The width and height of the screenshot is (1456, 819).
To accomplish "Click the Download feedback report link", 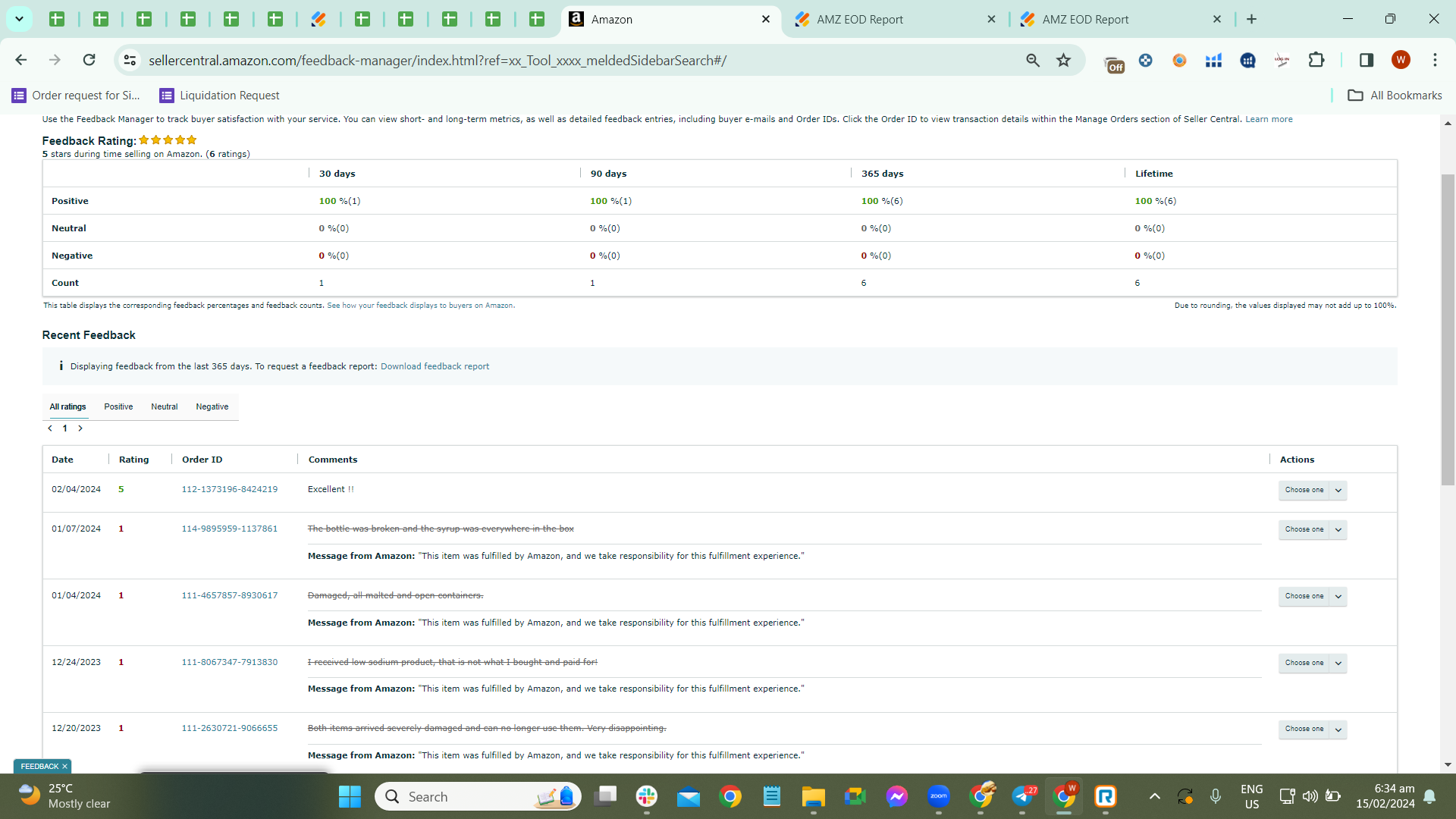I will (435, 366).
